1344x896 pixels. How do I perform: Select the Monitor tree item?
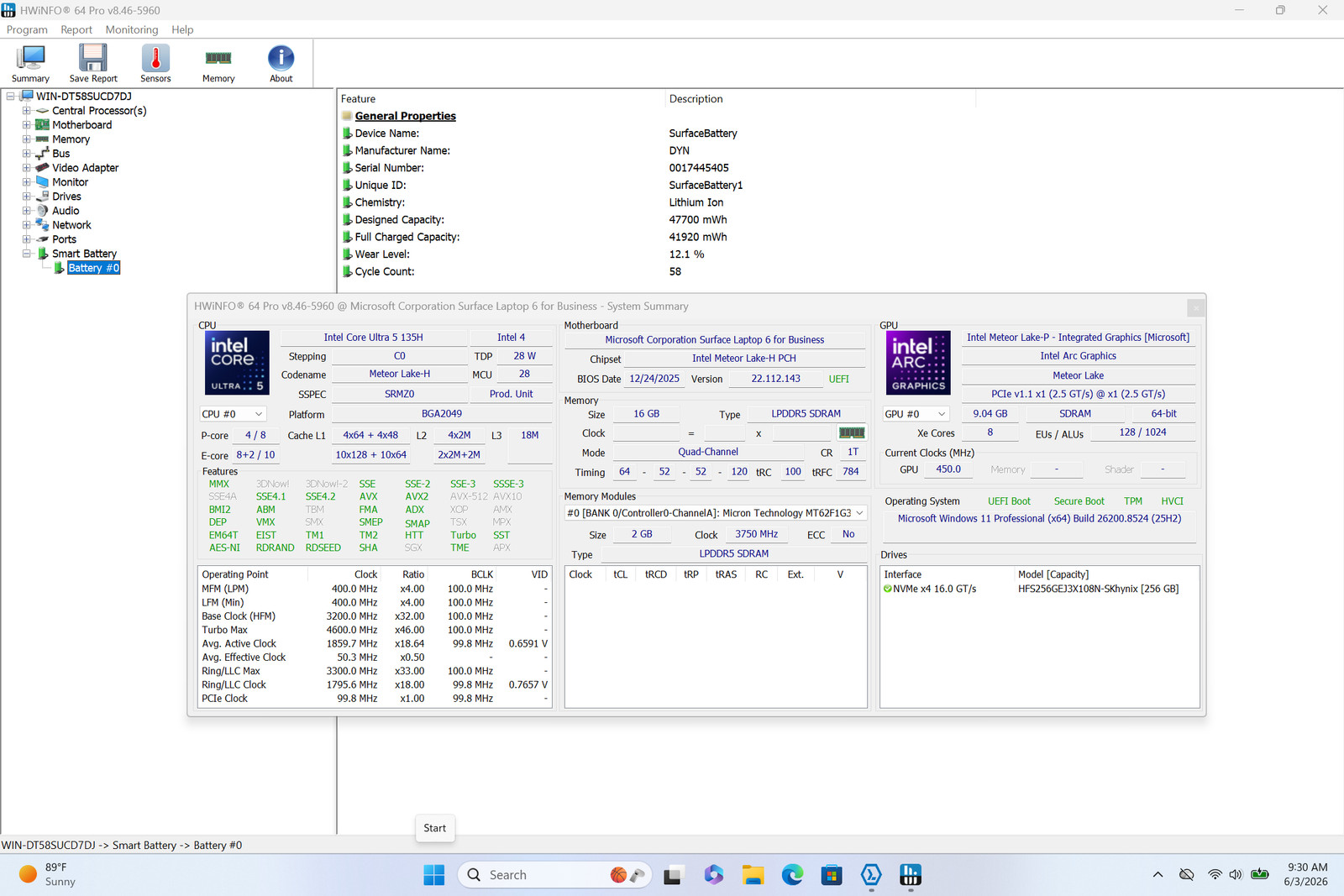[x=70, y=182]
